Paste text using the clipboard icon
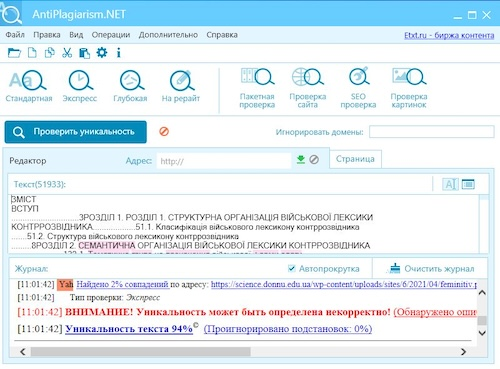This screenshot has width=500, height=369. click(x=84, y=53)
